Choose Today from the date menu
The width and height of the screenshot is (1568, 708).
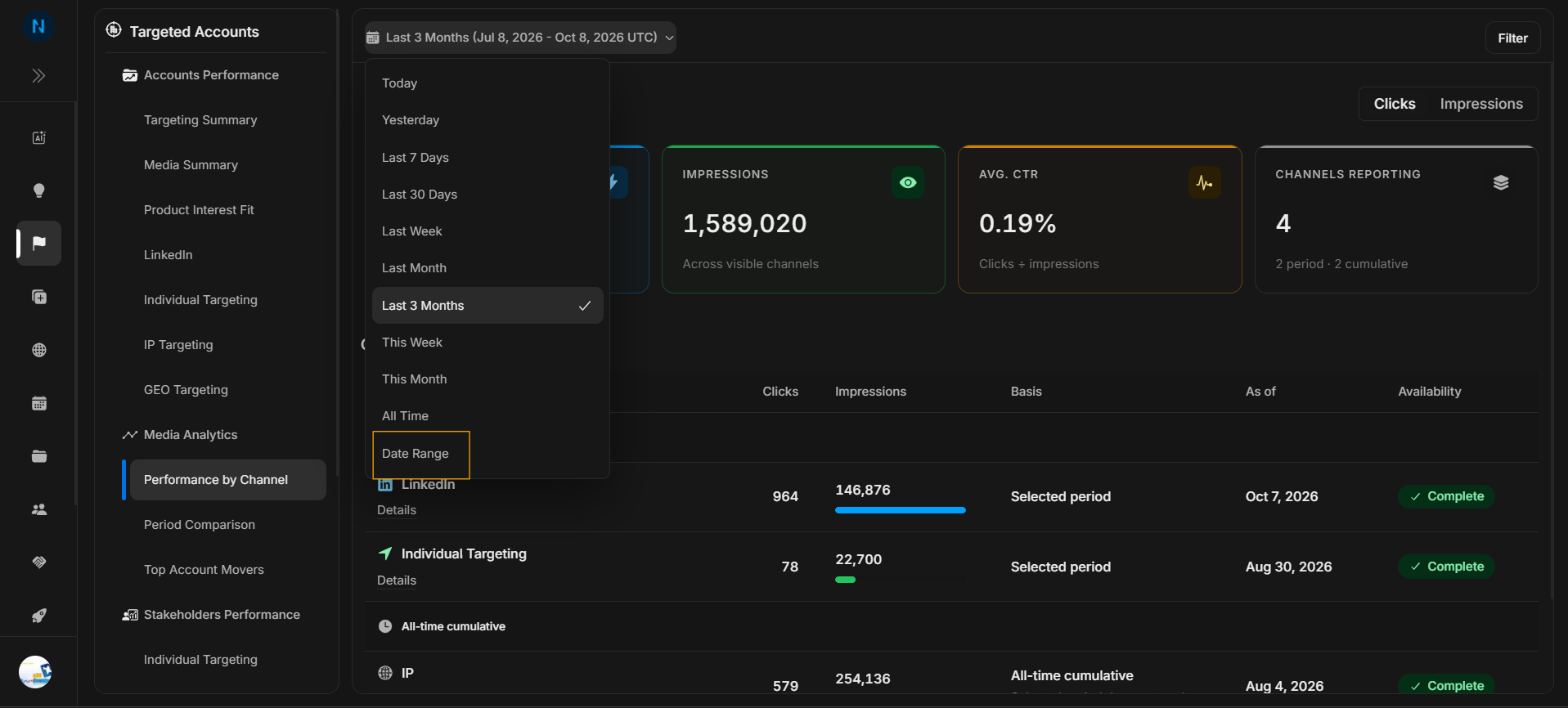[487, 83]
